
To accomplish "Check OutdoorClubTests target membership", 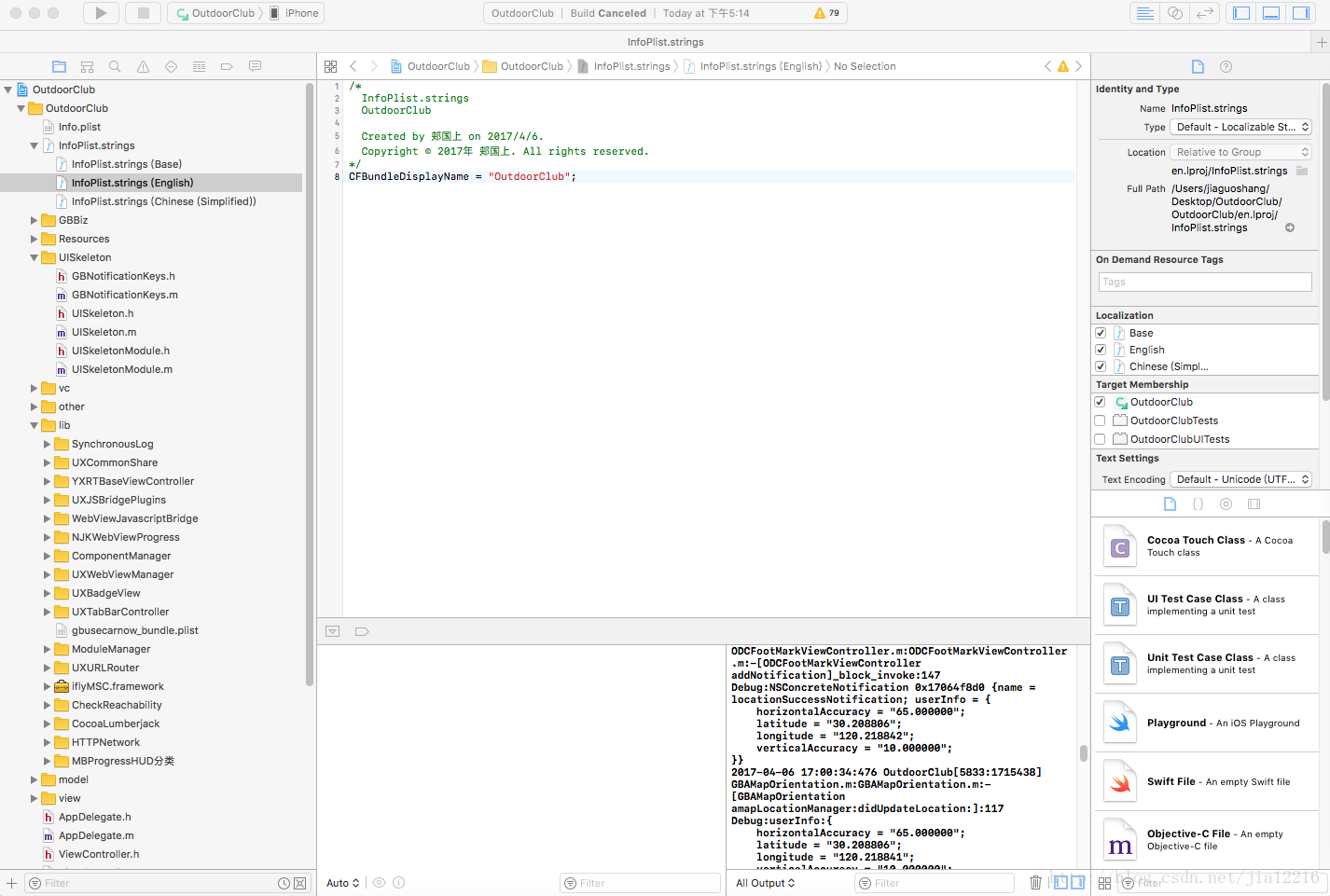I will click(x=1100, y=420).
